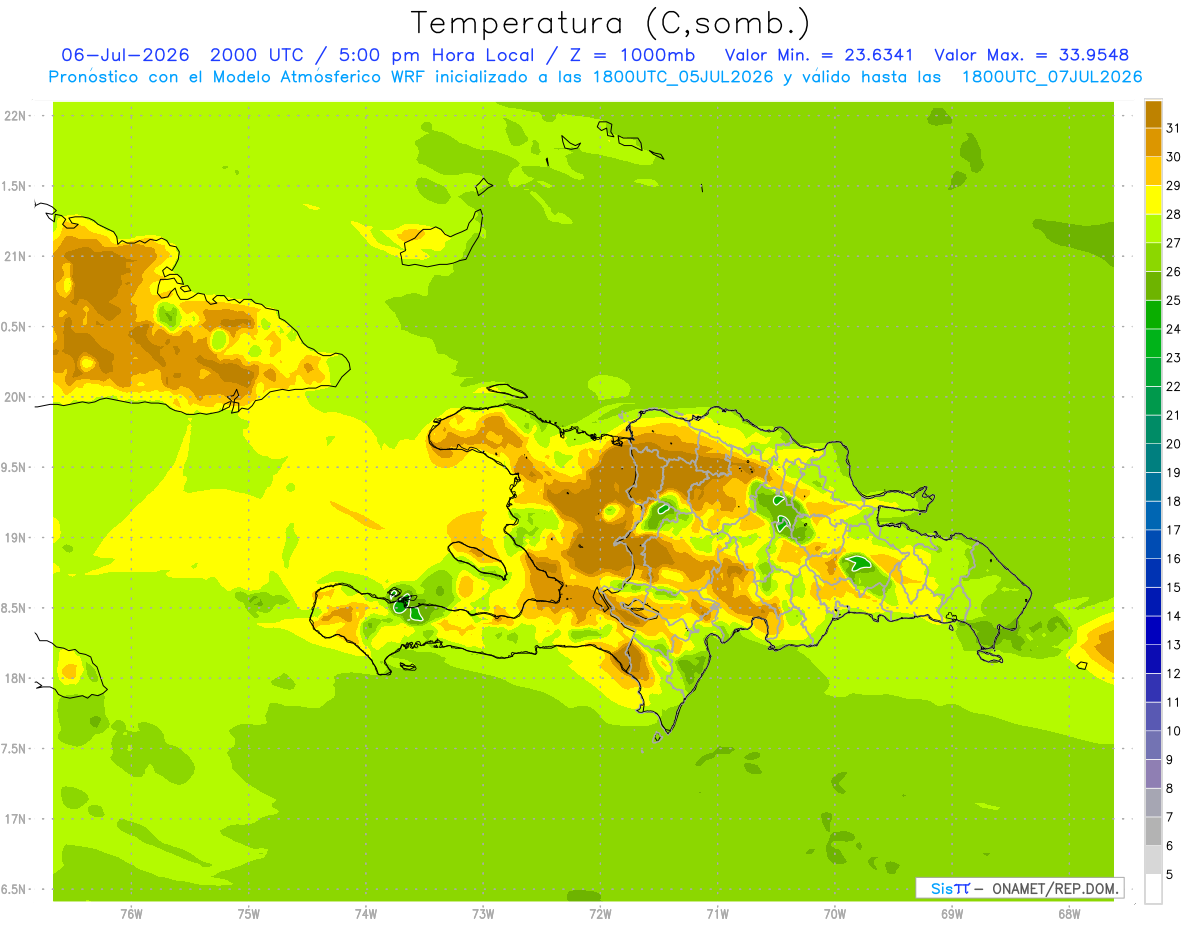Viewport: 1200px width, 927px height.
Task: Click the '68W' longitude label
Action: (1068, 913)
